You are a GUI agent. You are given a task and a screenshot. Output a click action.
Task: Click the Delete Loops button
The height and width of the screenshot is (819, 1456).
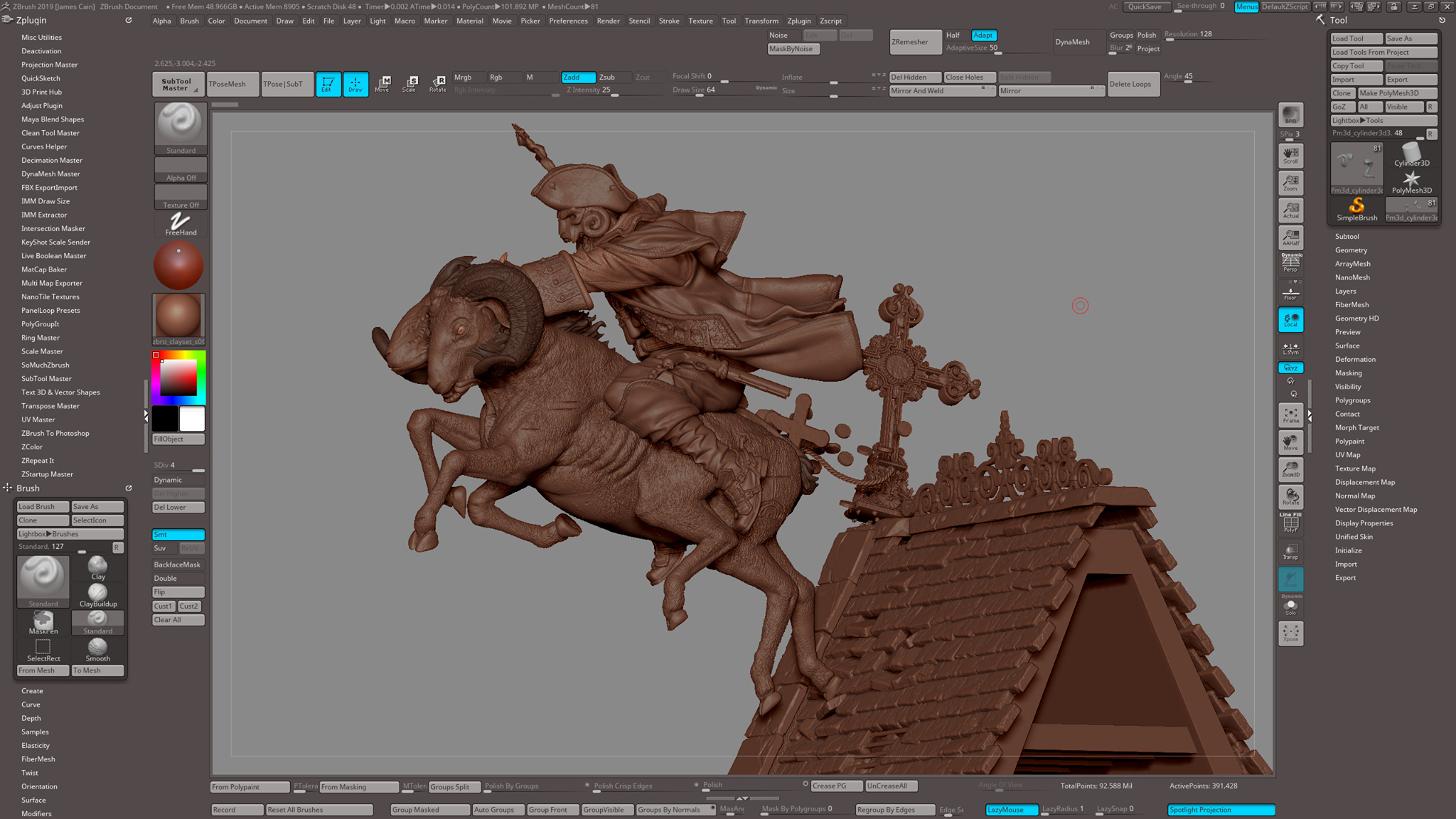pyautogui.click(x=1133, y=84)
